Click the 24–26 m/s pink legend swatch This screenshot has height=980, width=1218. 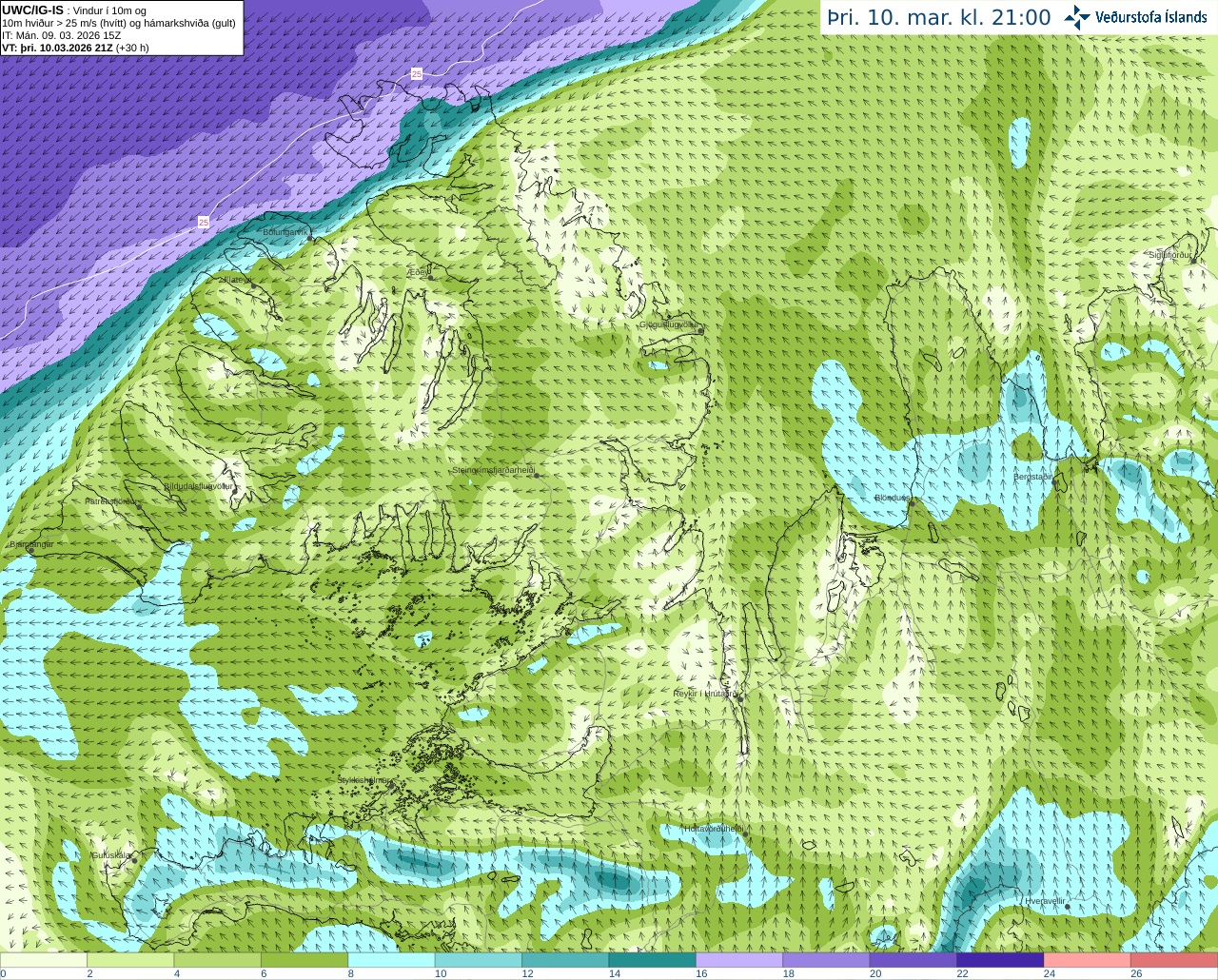(1088, 960)
